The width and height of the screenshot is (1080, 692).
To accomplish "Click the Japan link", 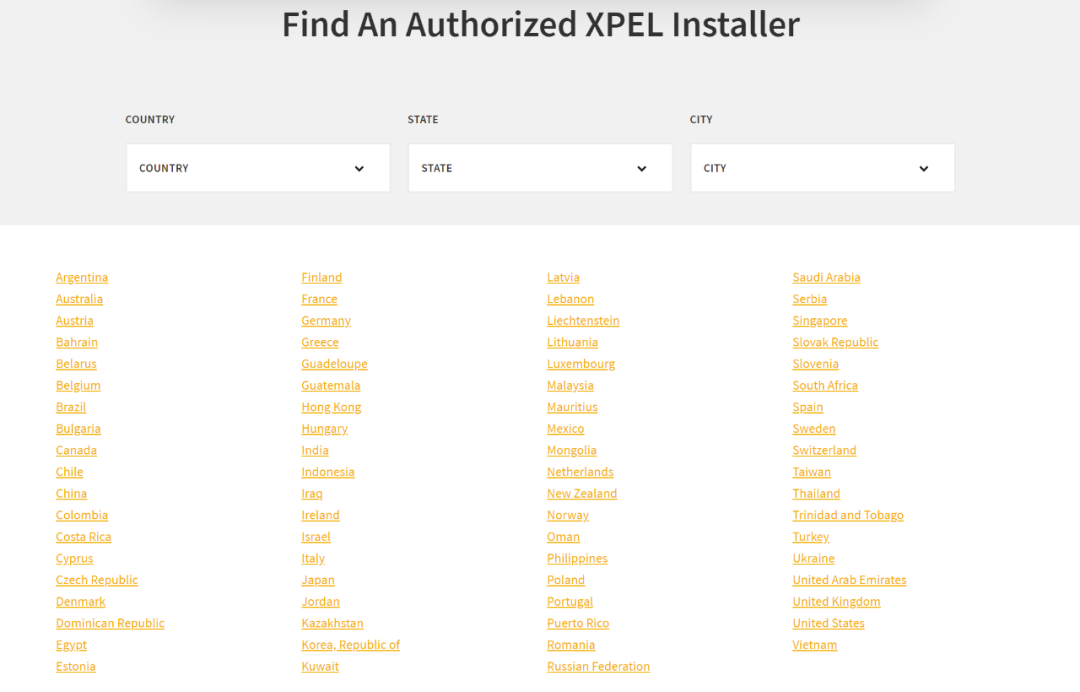I will 318,580.
